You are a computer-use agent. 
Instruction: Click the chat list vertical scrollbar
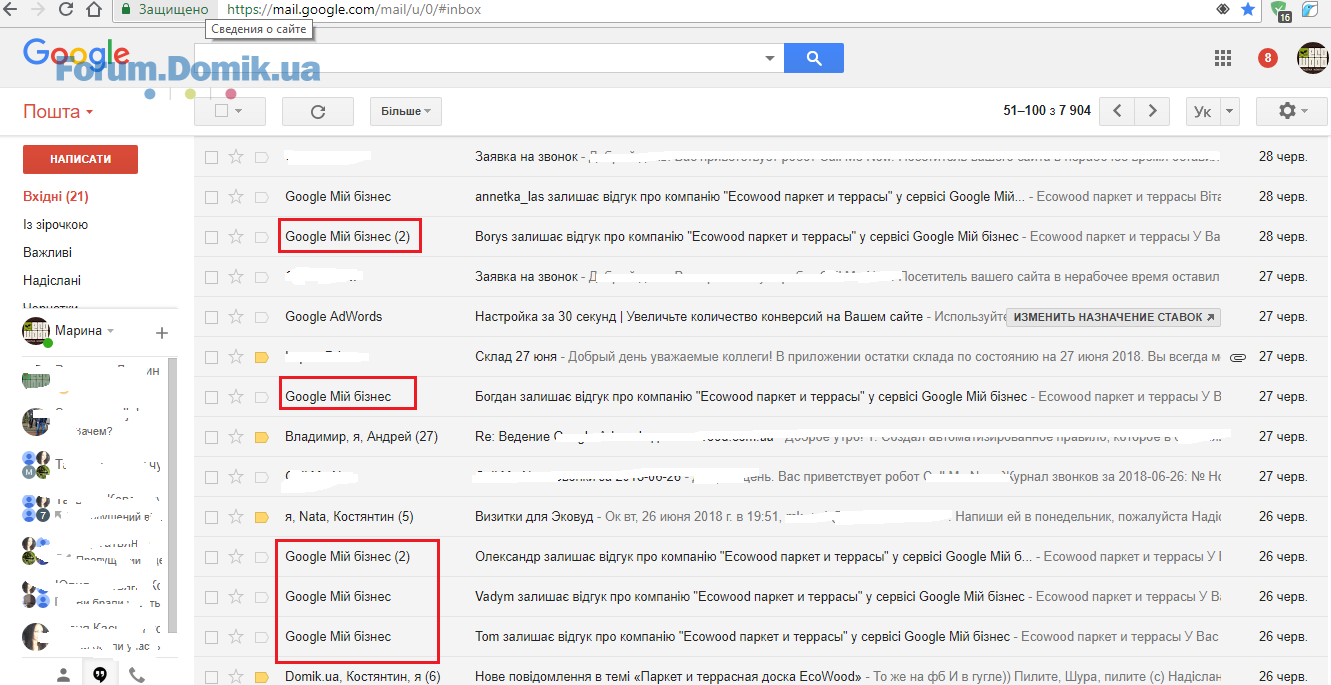[x=172, y=495]
